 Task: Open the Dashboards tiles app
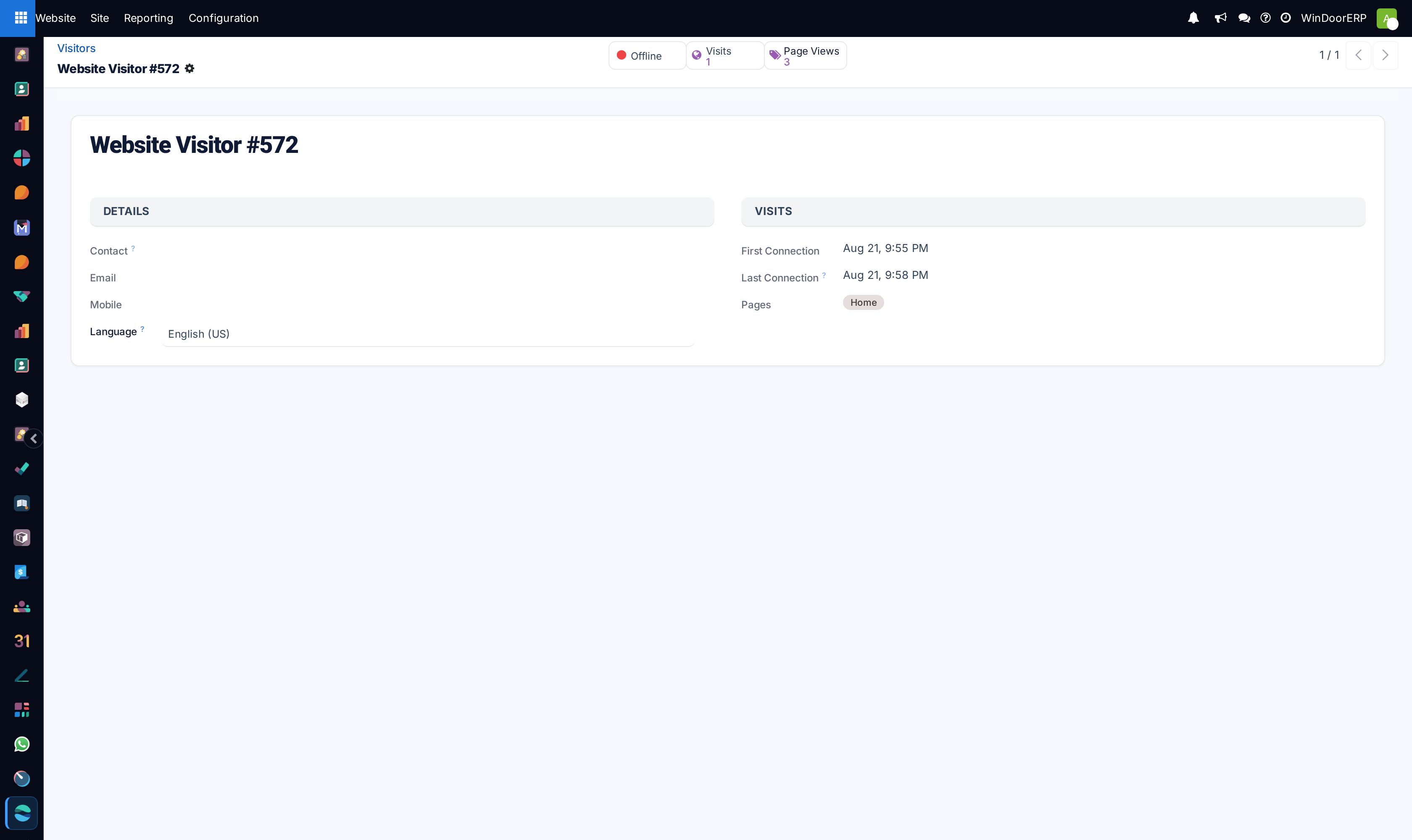[x=21, y=710]
